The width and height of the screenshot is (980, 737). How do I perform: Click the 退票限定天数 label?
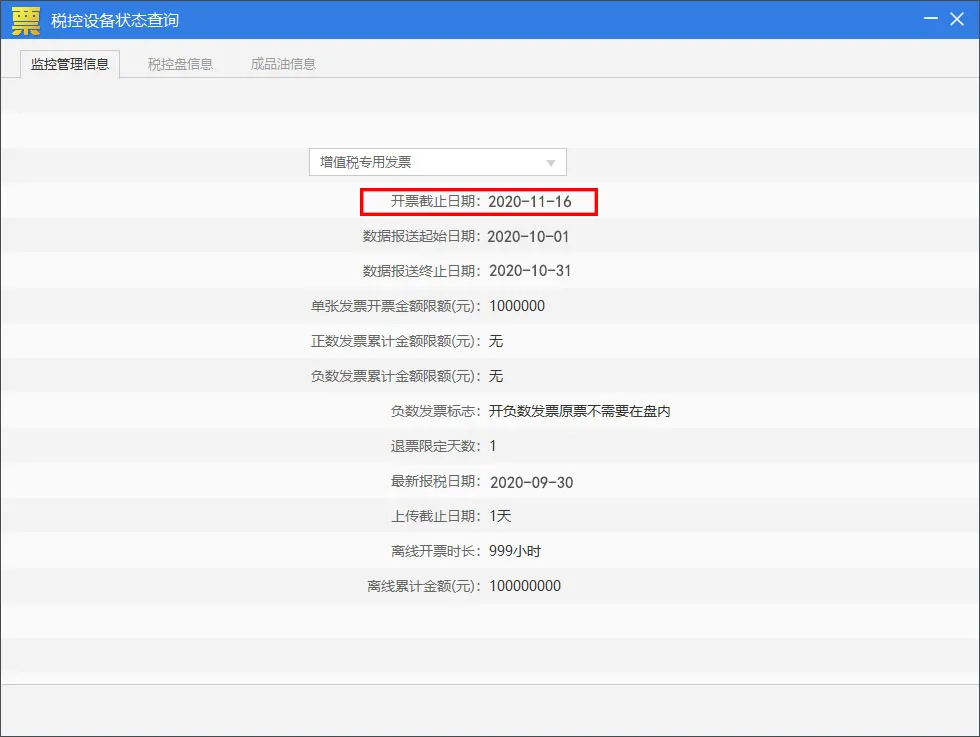click(436, 446)
